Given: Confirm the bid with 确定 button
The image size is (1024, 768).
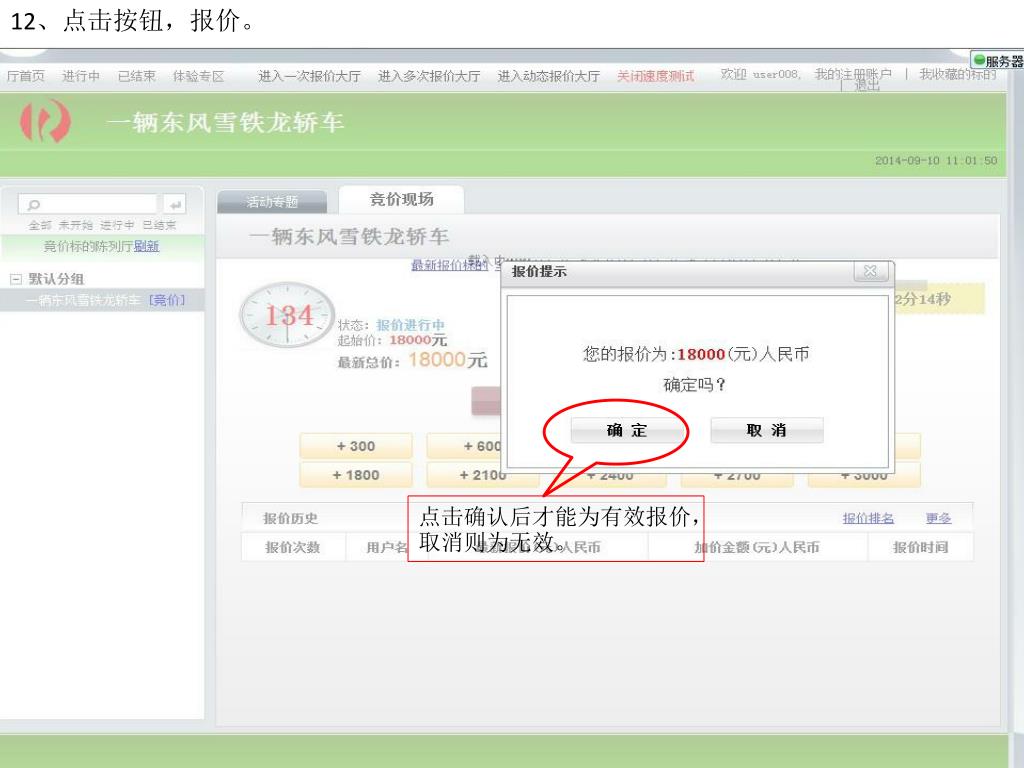Looking at the screenshot, I should pos(626,430).
